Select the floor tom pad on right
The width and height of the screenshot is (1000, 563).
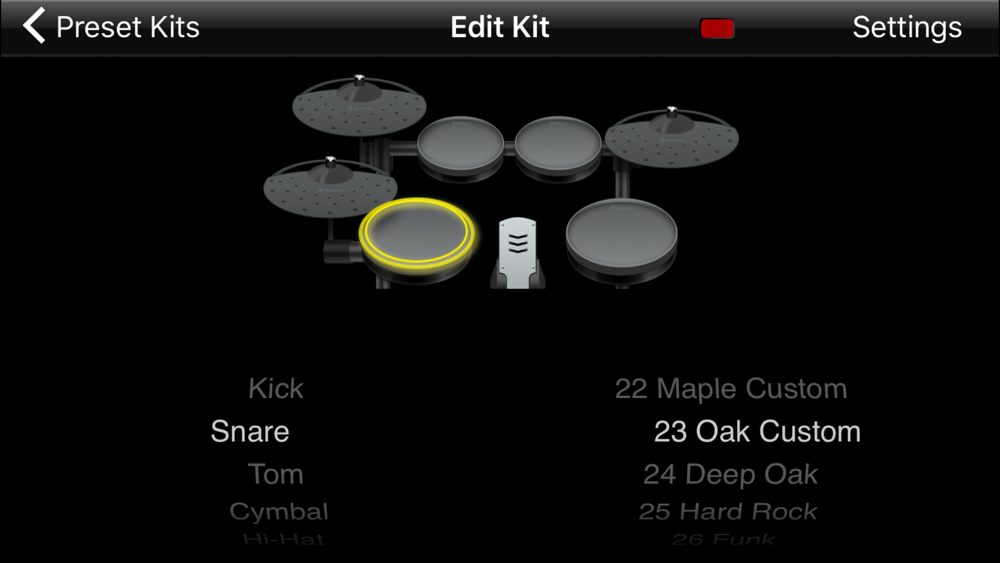tap(622, 233)
